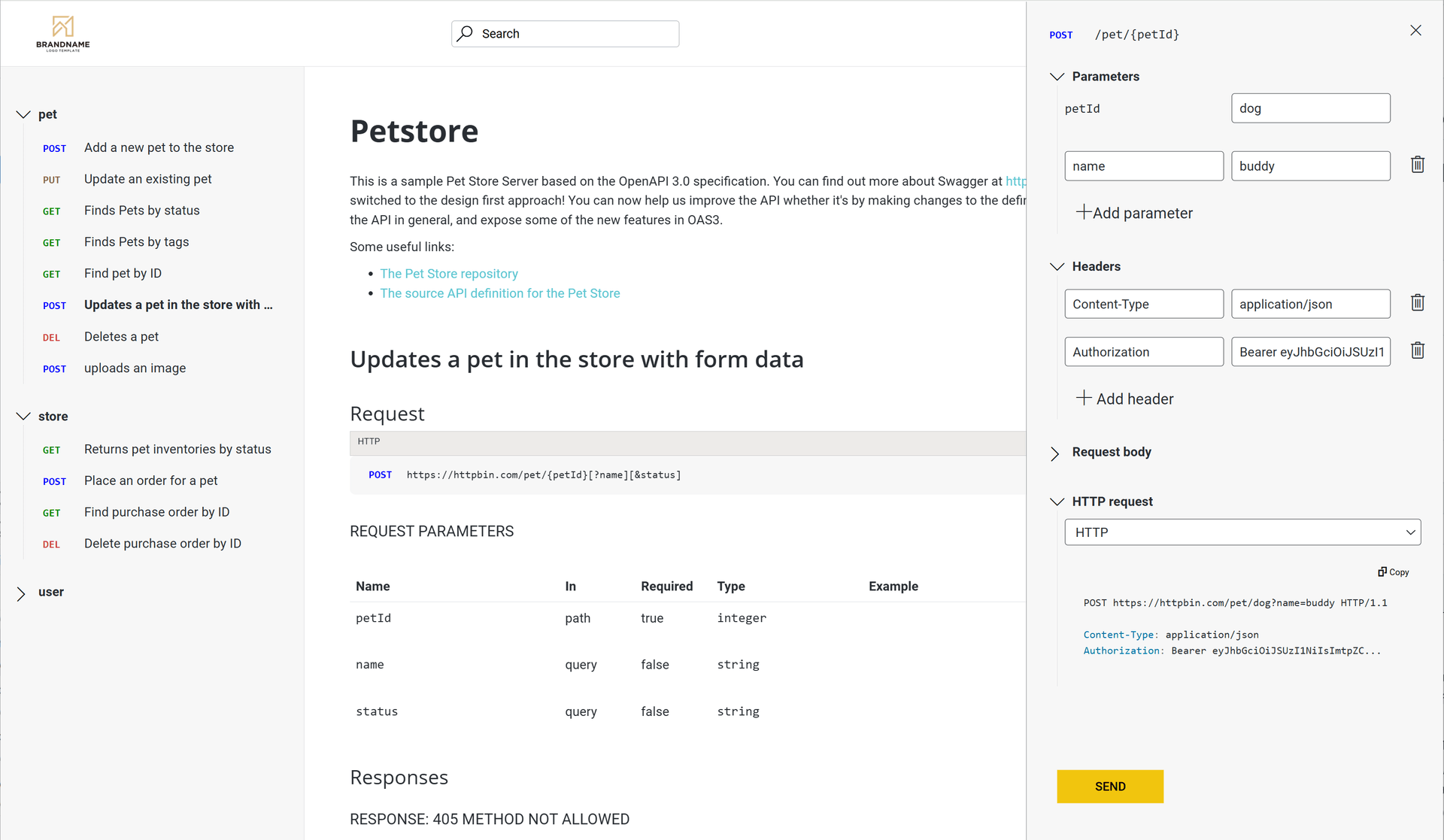Screen dimensions: 1444x840
Task: Click the plus icon to add header
Action: pos(1084,398)
